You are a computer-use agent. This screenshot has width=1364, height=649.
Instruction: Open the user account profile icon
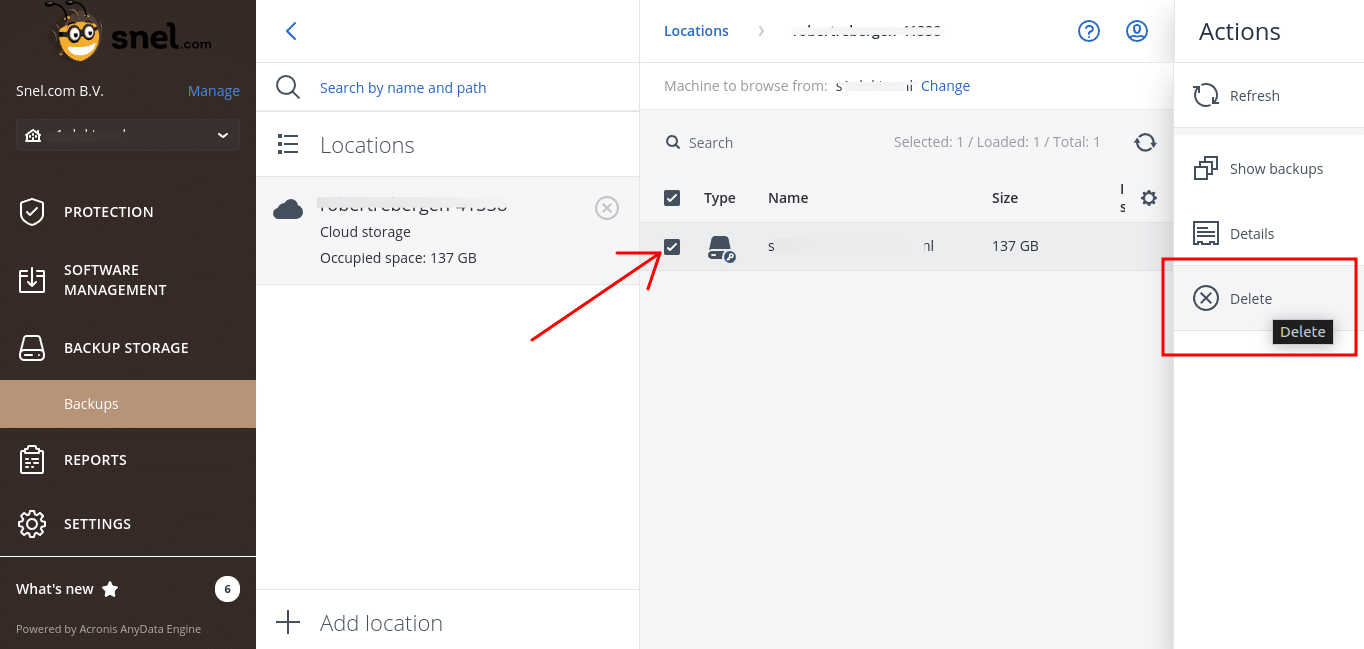tap(1136, 31)
